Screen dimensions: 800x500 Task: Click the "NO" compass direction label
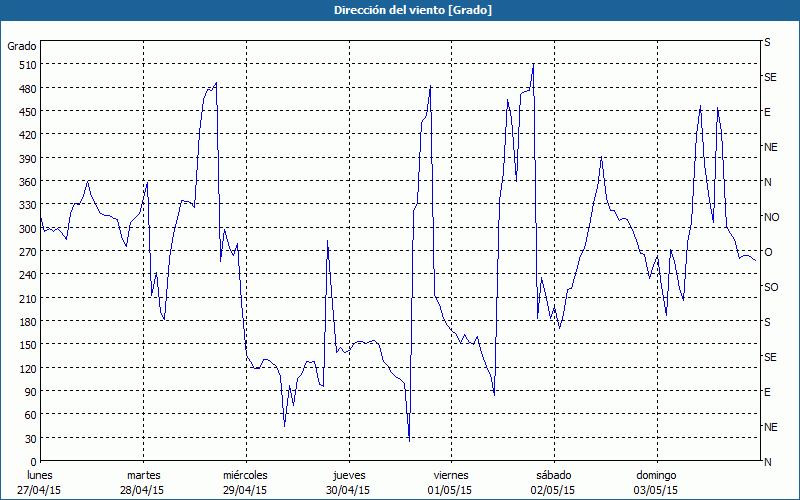tap(771, 217)
